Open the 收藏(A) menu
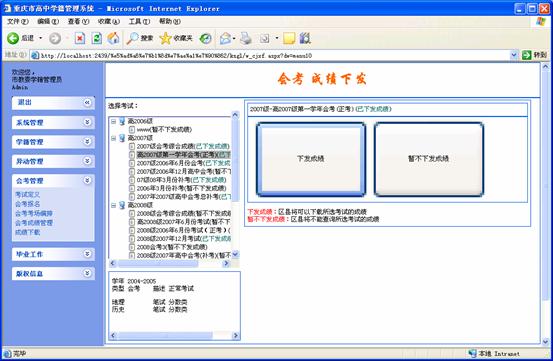Viewport: 553px width, 361px height. coord(109,22)
